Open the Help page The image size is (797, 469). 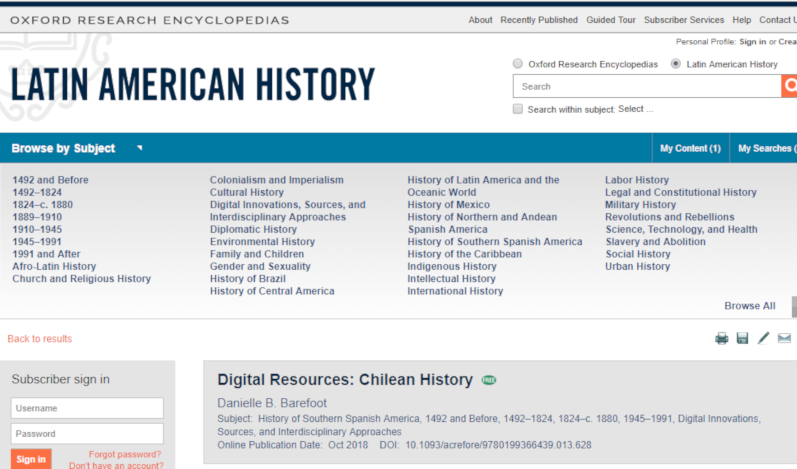(x=742, y=20)
